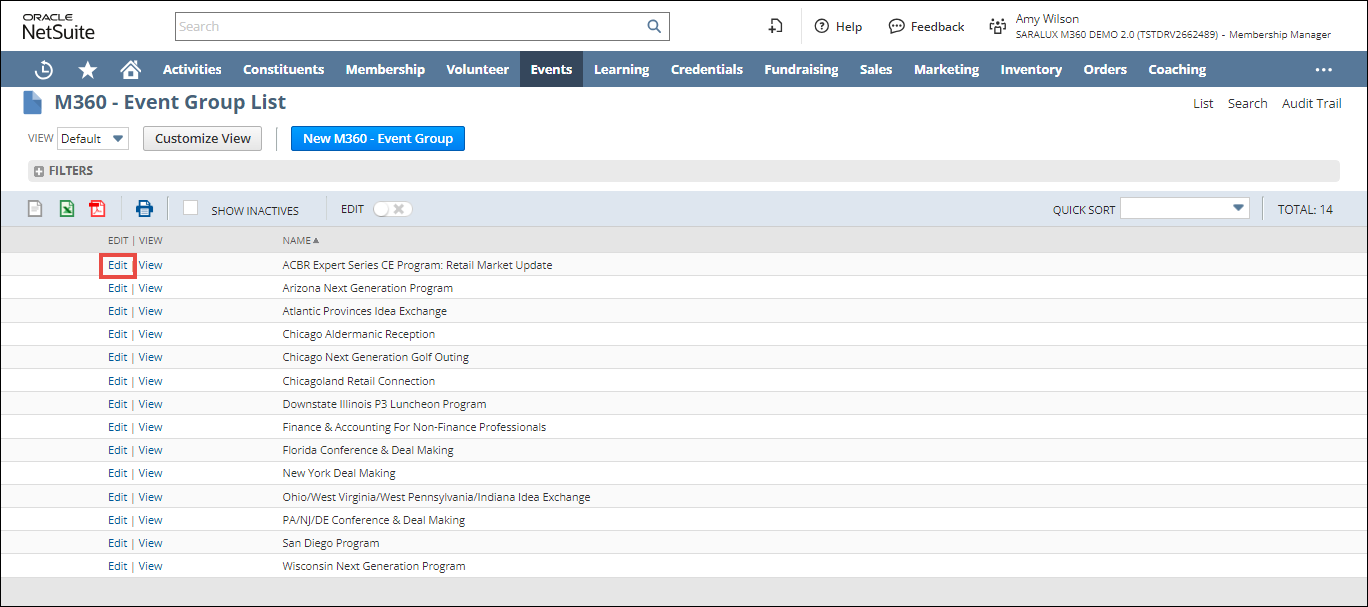This screenshot has width=1368, height=607.
Task: Click New M360 - Event Group button
Action: pyautogui.click(x=377, y=139)
